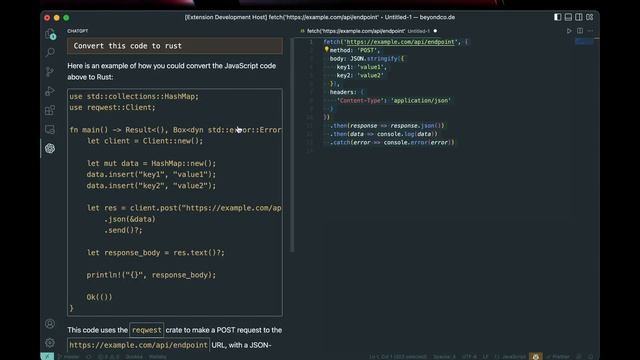Click the Run code play icon
Viewport: 640px width, 360px height.
click(x=569, y=31)
